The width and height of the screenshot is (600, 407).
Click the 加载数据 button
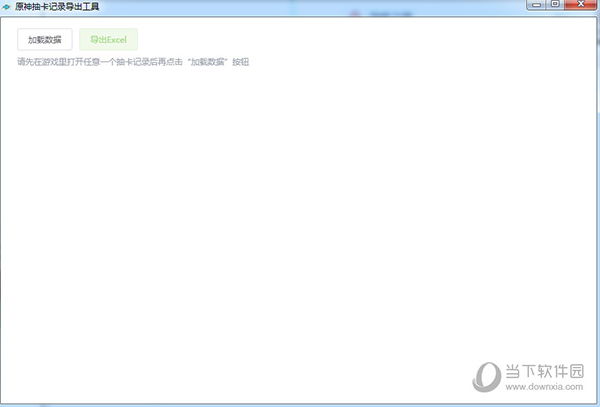[x=45, y=39]
